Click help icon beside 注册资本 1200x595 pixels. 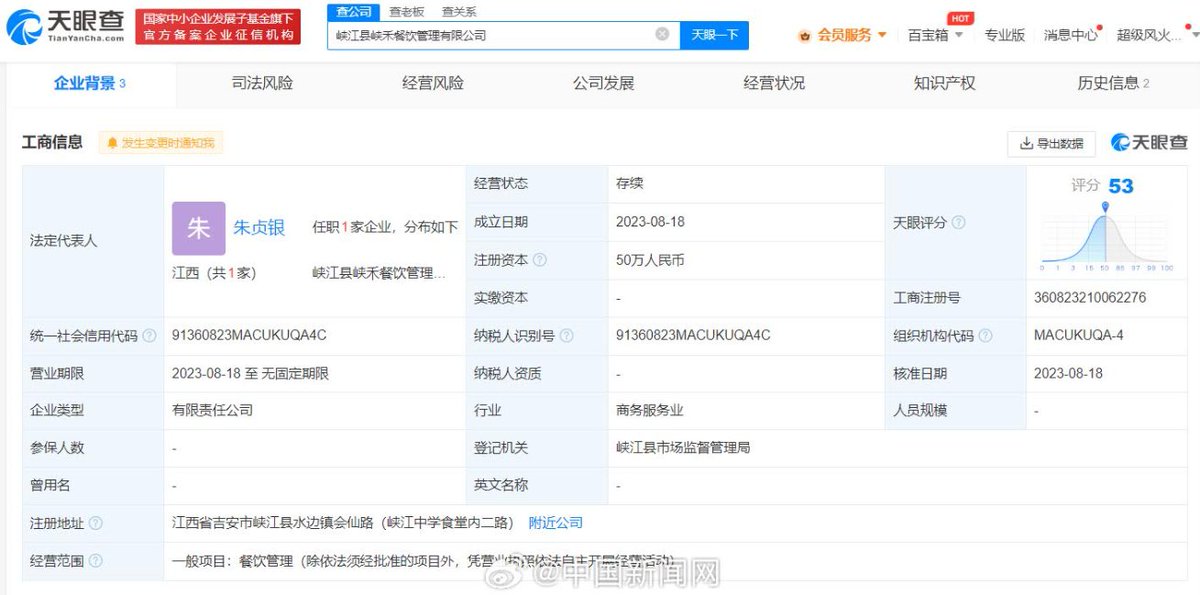[540, 260]
